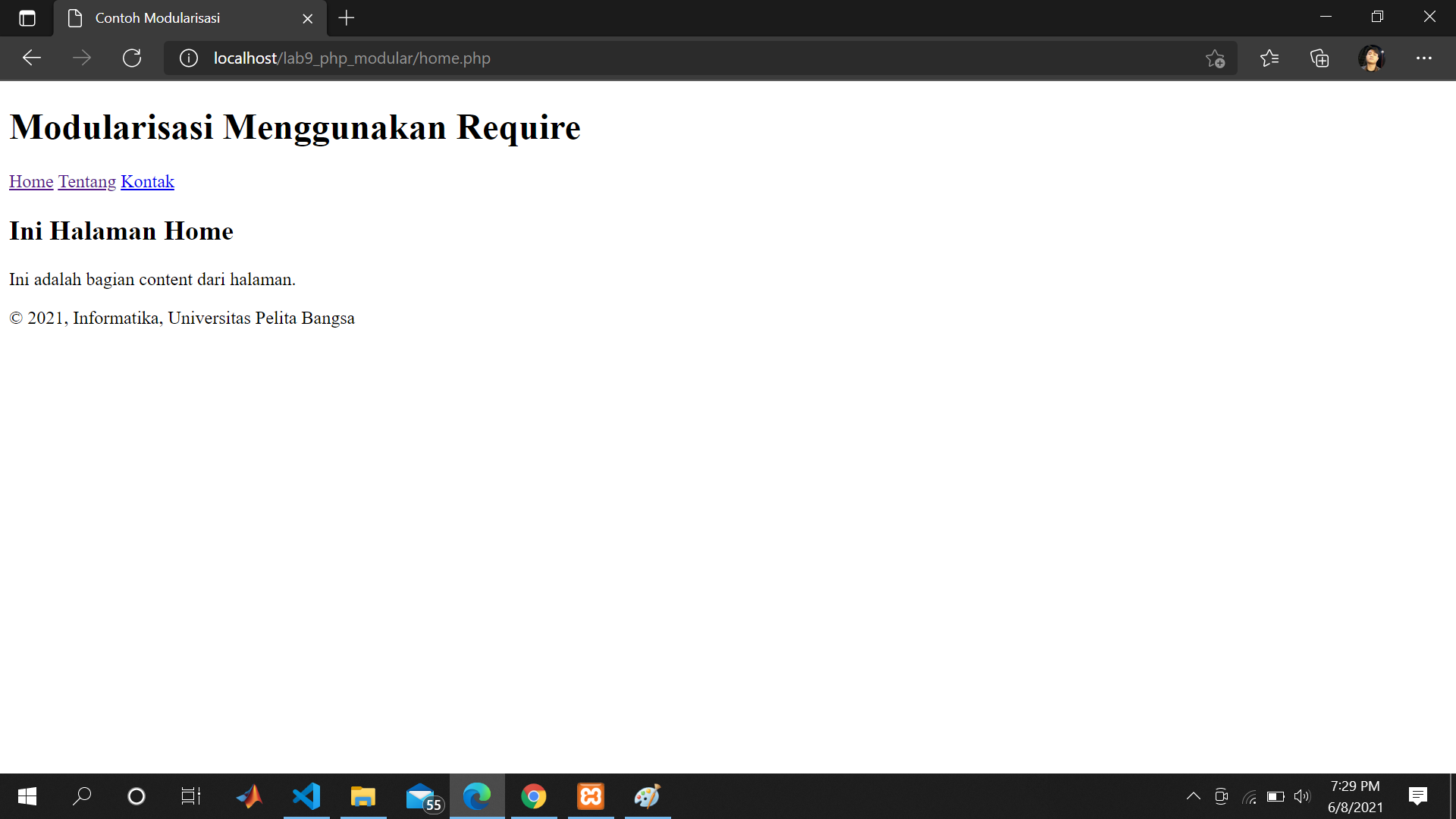This screenshot has width=1456, height=819.
Task: Expand hidden icons in the system tray
Action: pos(1193,795)
